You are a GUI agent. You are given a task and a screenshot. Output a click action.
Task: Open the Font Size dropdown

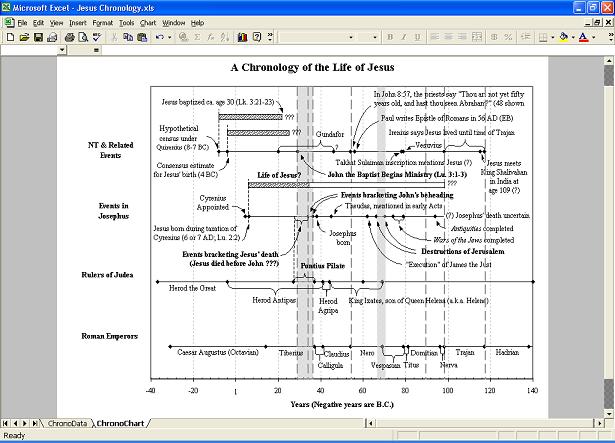pos(375,37)
